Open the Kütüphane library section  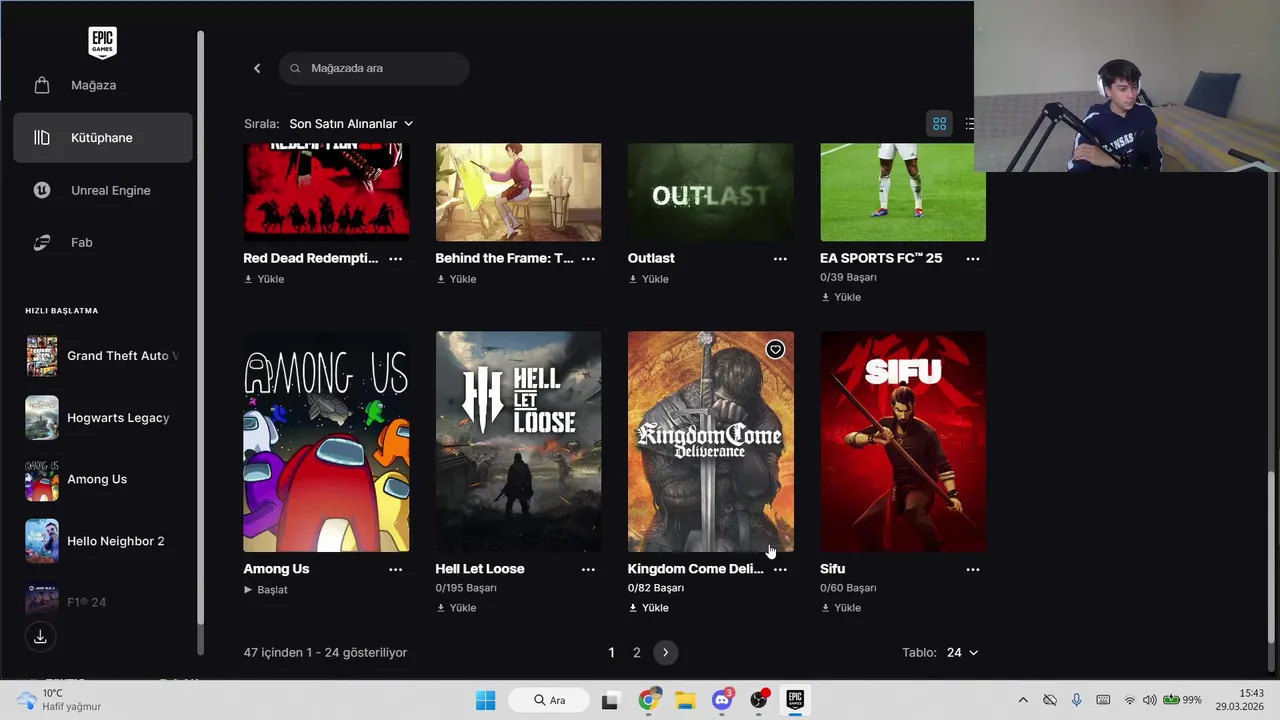tap(102, 137)
